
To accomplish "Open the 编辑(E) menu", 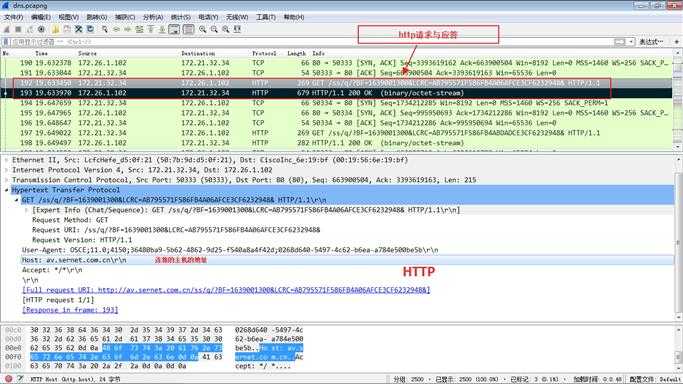I will tap(41, 17).
